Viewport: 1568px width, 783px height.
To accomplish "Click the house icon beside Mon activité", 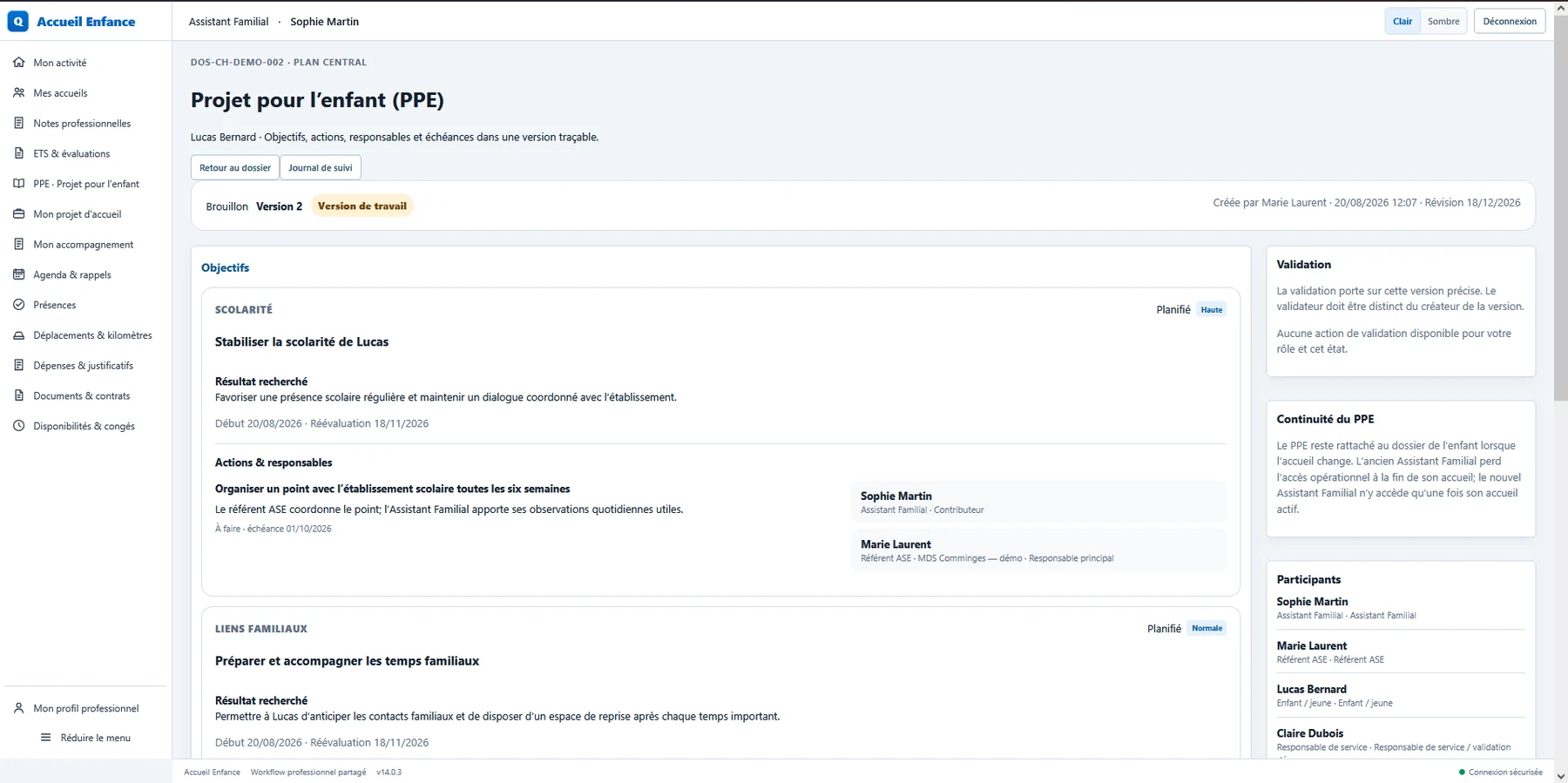I will [19, 63].
